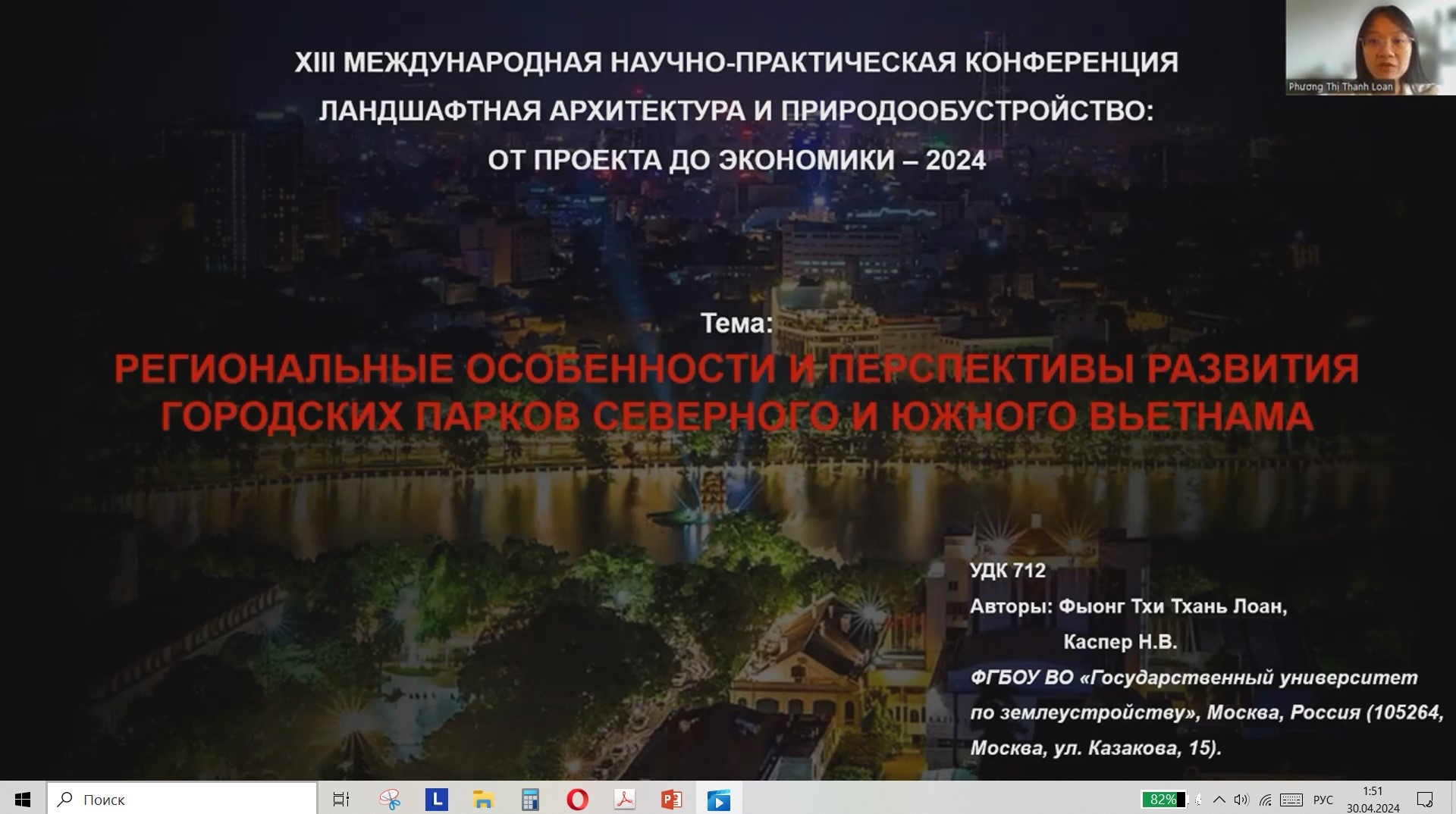Check the 82% battery indicator
Image resolution: width=1456 pixels, height=814 pixels.
point(1163,799)
